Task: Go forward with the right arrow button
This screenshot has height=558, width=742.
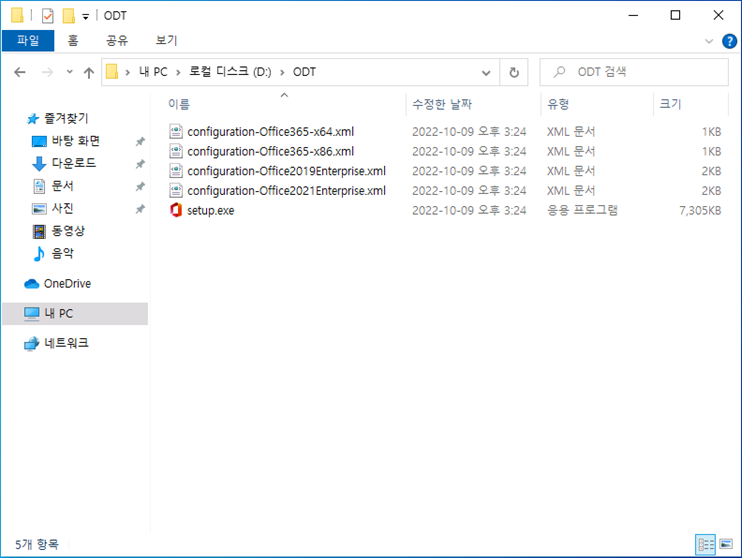Action: click(47, 72)
